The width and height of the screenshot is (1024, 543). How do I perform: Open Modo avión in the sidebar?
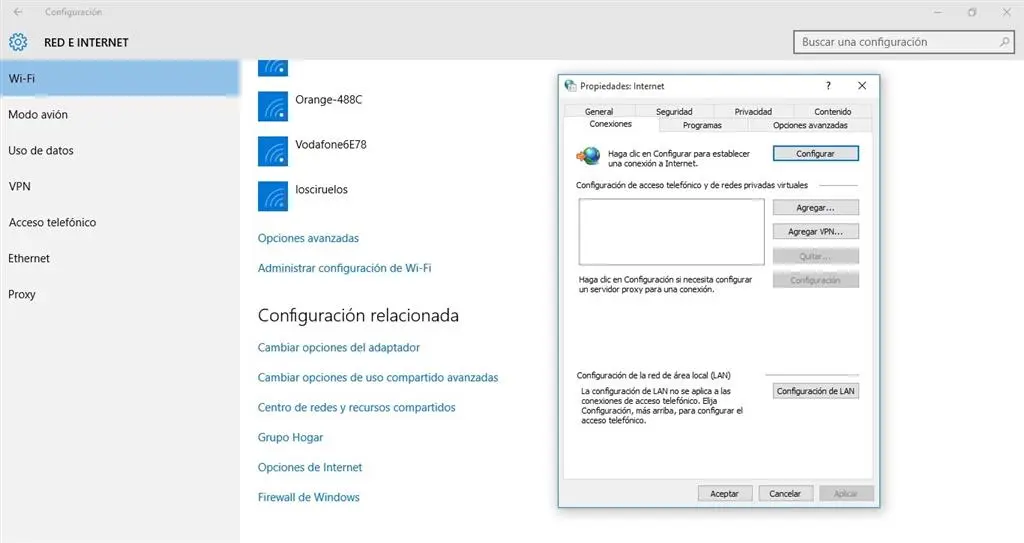(120, 114)
